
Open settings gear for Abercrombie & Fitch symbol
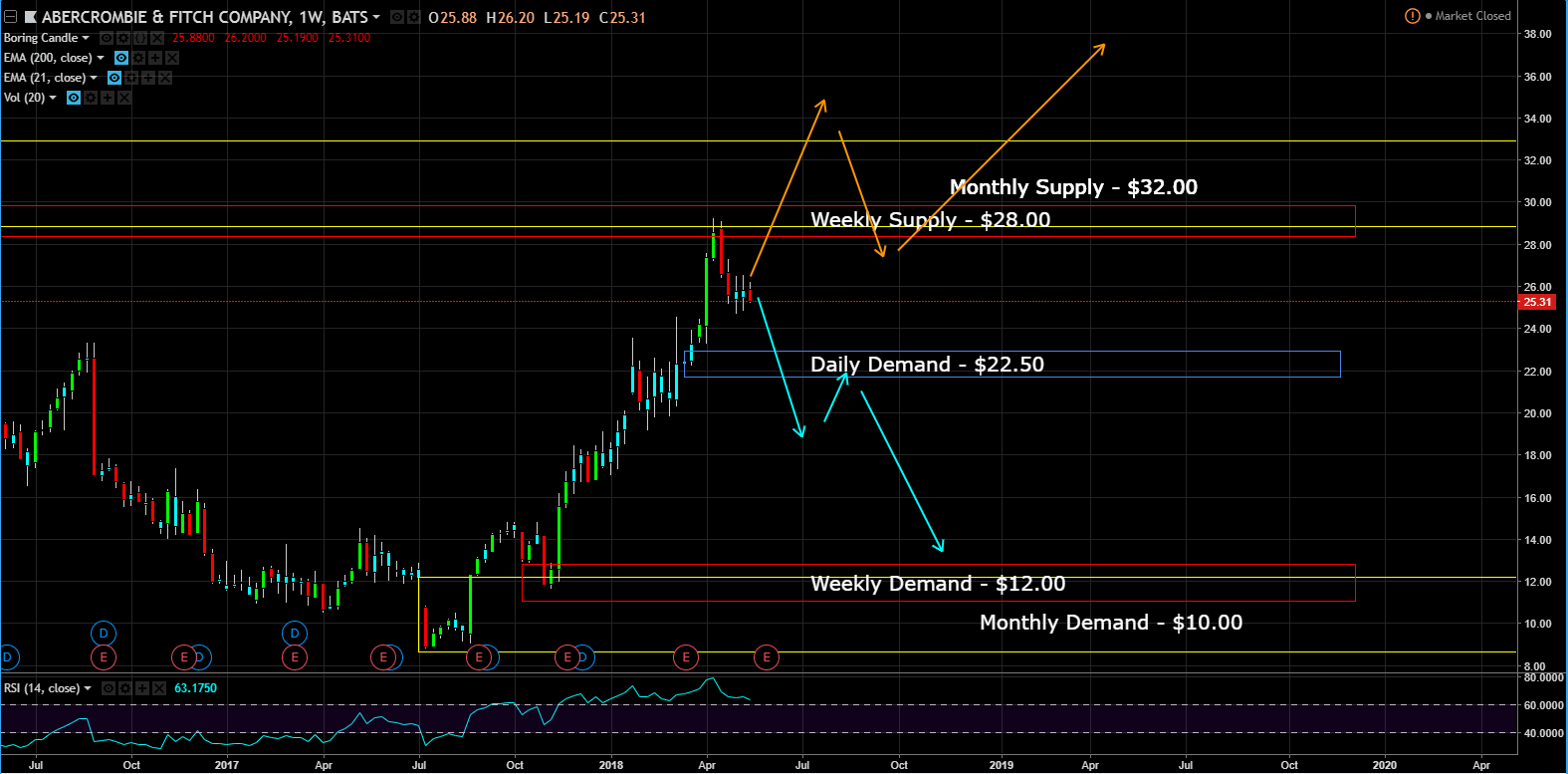pos(413,17)
